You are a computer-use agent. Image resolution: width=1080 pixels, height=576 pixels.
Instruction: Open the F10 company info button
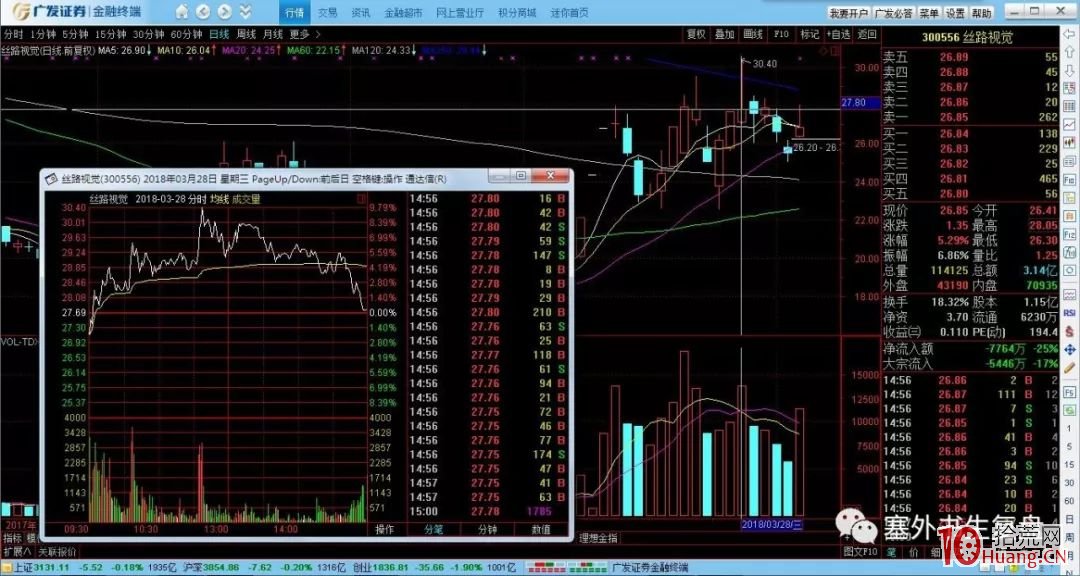pos(781,34)
